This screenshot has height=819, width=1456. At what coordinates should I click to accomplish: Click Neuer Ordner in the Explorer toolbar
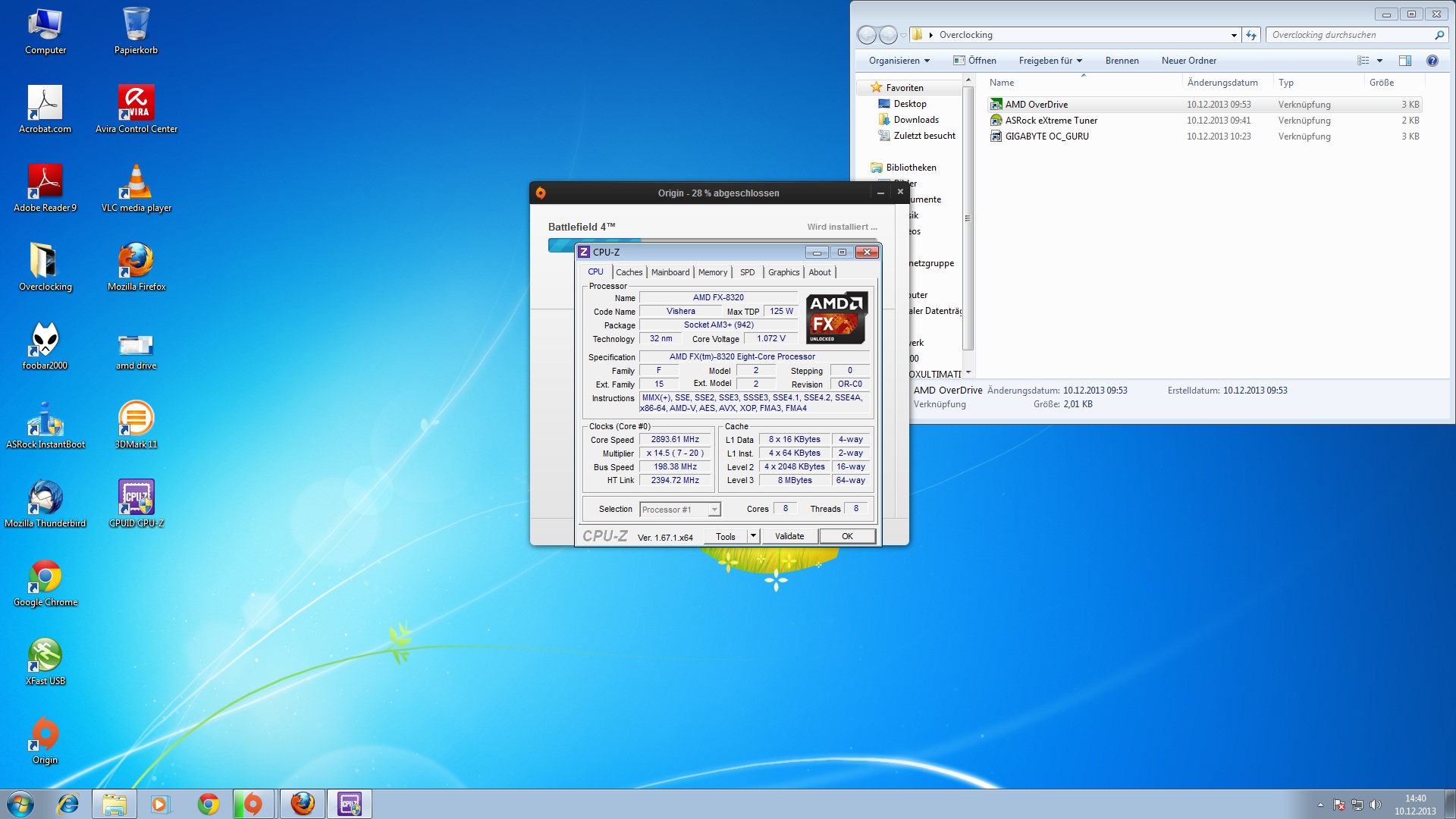[1188, 61]
